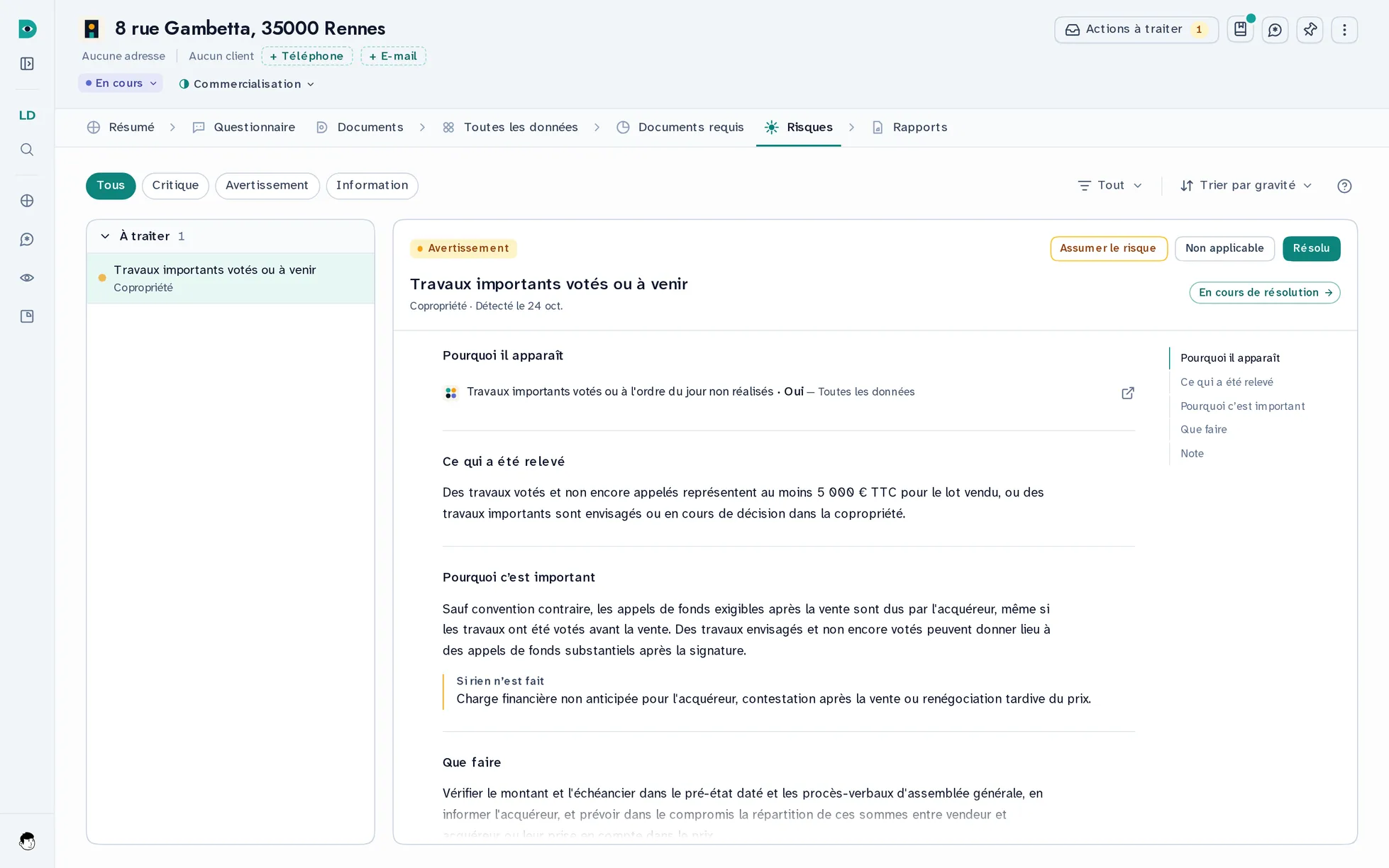1389x868 pixels.
Task: Select Travaux importants votés risk in list
Action: coord(231,278)
